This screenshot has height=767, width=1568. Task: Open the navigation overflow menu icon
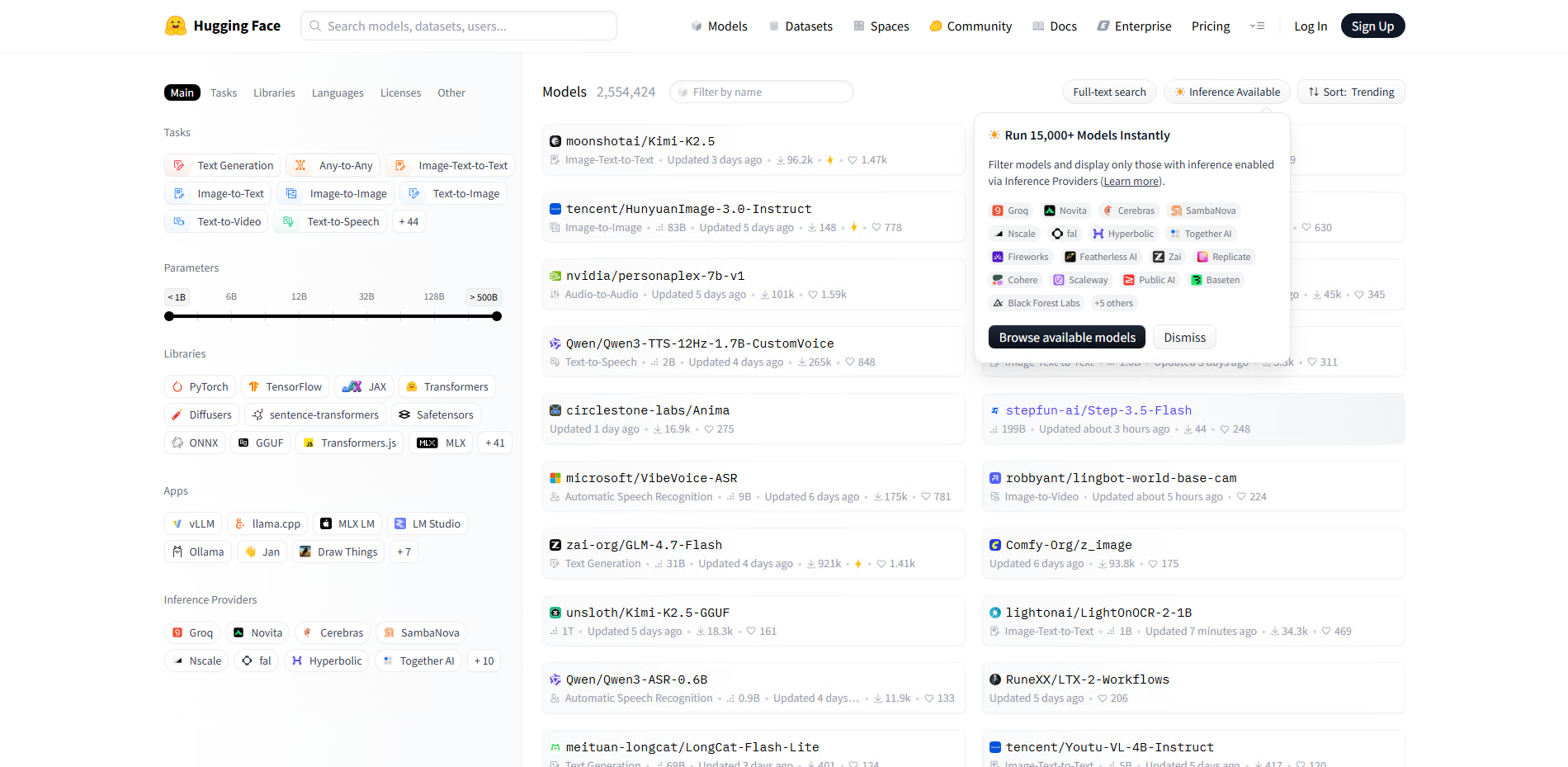(x=1257, y=26)
